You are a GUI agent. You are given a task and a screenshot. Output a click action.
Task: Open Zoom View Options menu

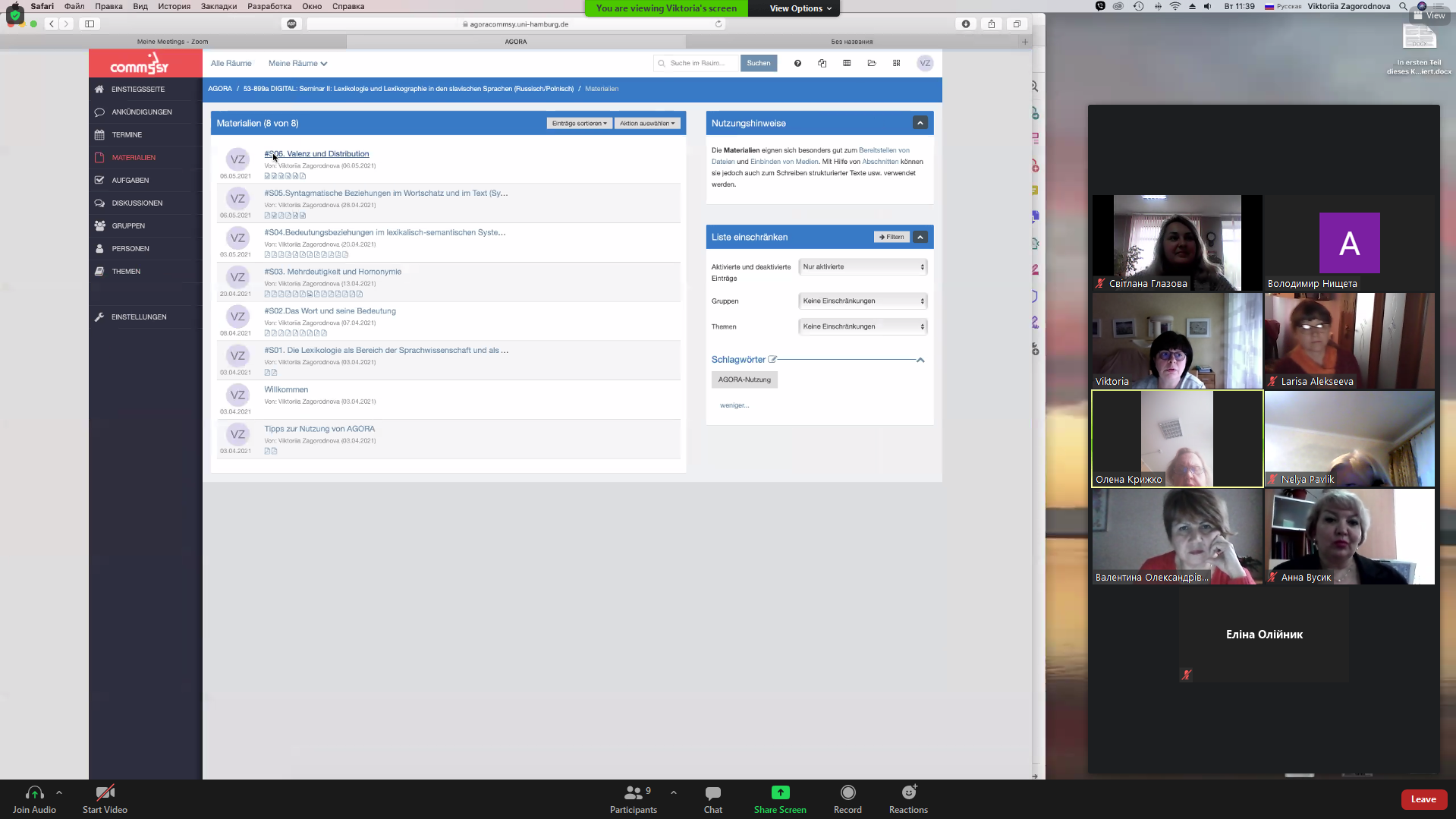800,8
